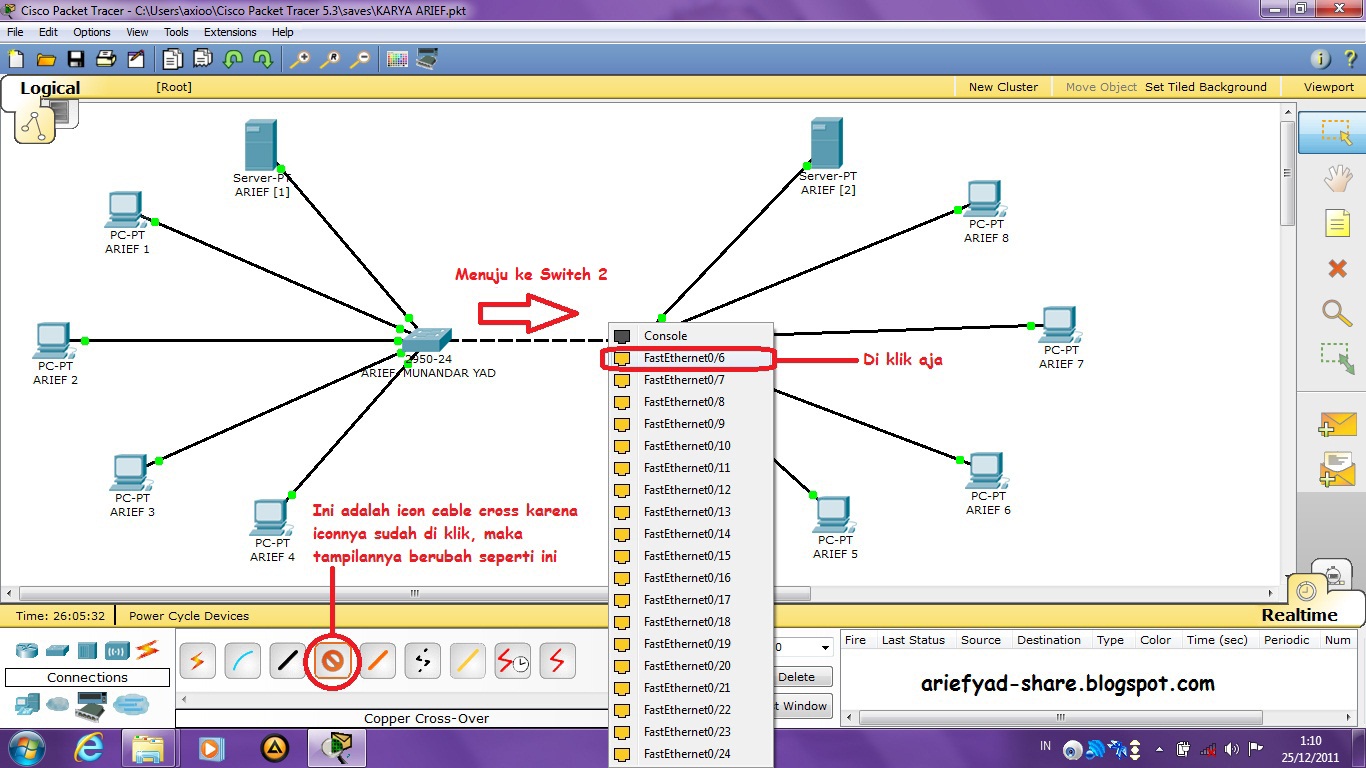Click the Paste toolbar icon

click(203, 59)
